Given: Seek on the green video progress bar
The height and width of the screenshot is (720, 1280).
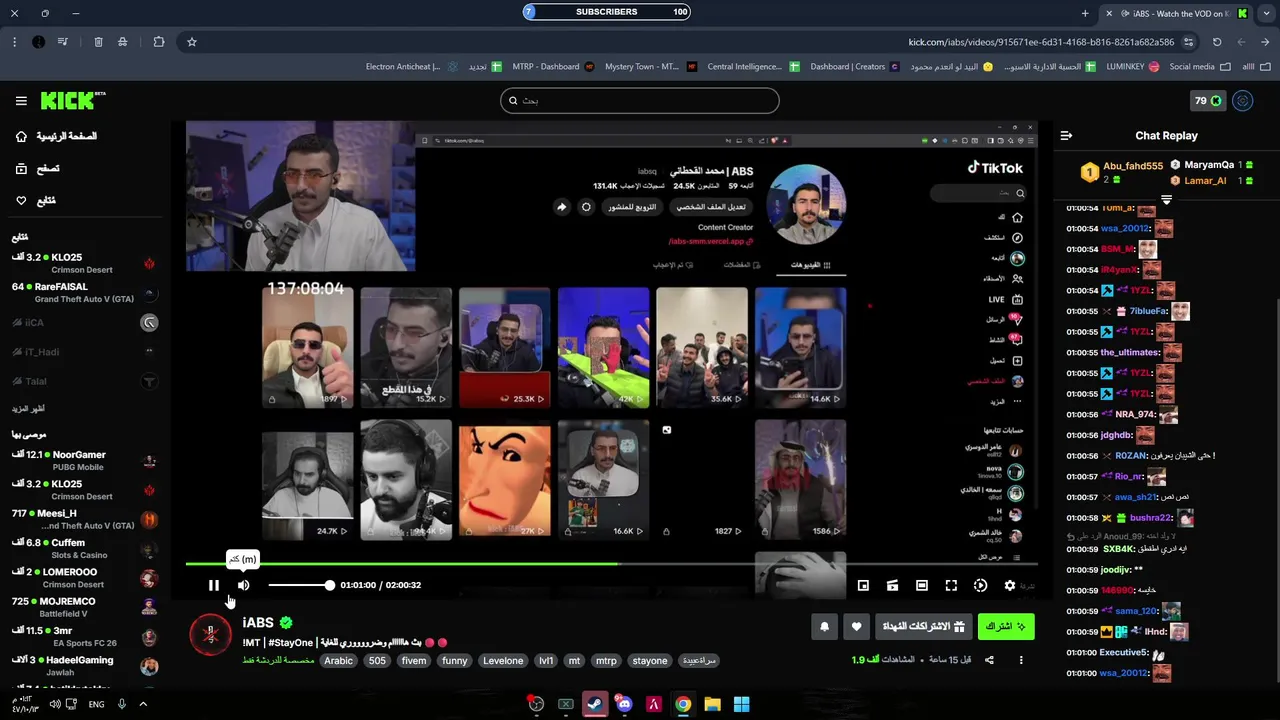Looking at the screenshot, I should (x=611, y=564).
